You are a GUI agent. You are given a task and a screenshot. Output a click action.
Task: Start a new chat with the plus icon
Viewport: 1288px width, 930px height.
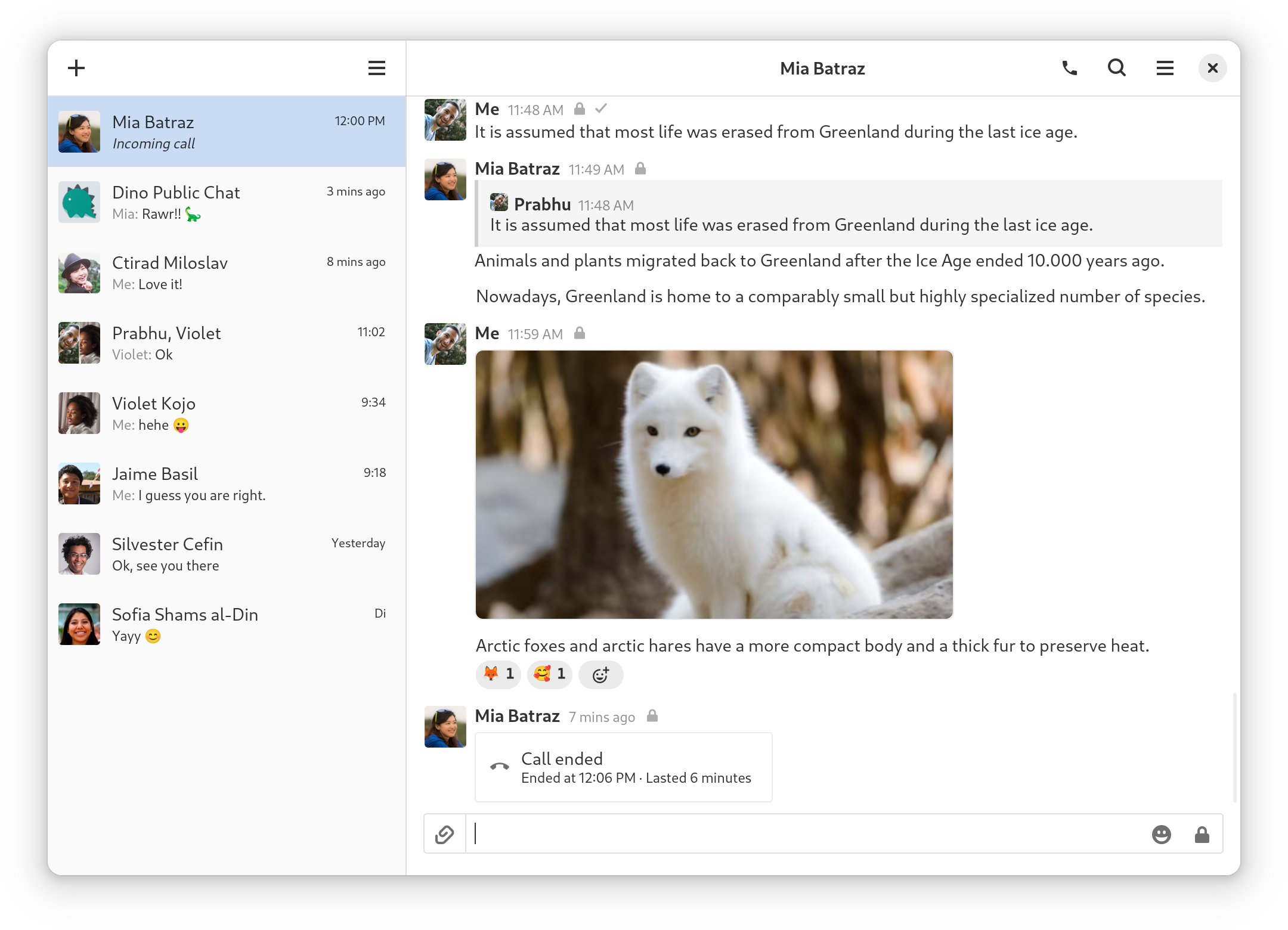[x=76, y=67]
